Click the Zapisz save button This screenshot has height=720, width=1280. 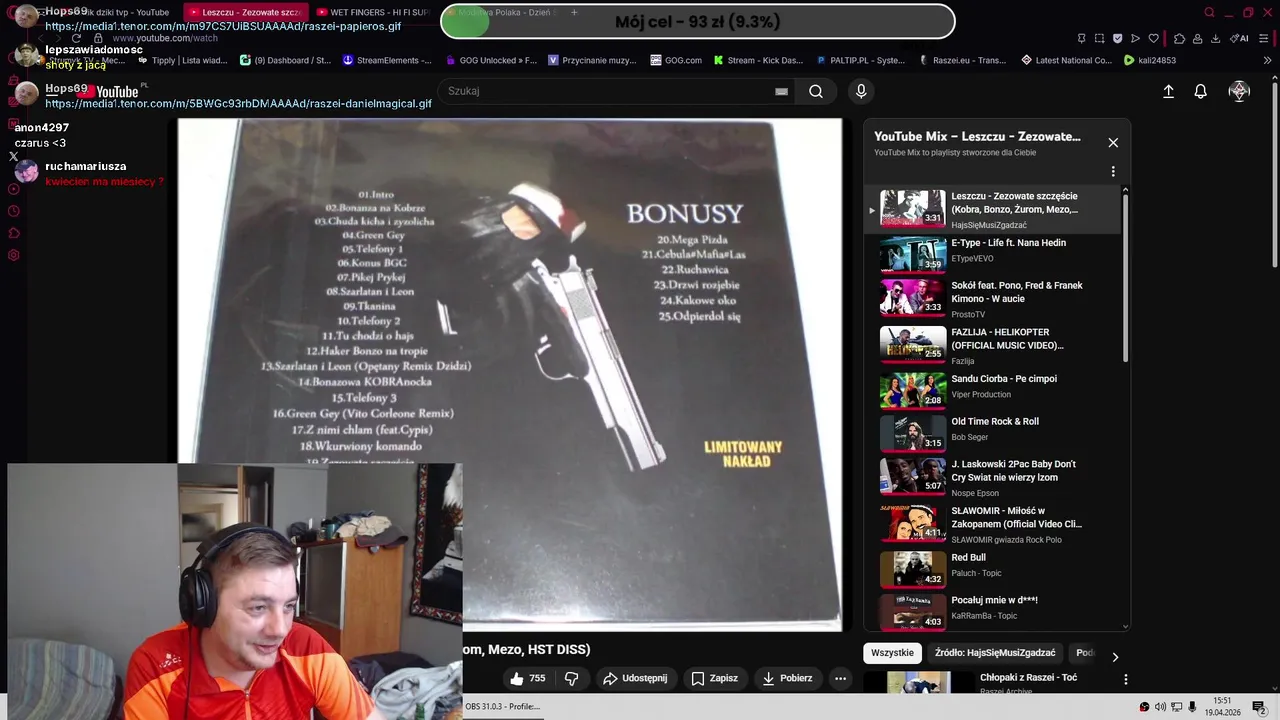714,678
